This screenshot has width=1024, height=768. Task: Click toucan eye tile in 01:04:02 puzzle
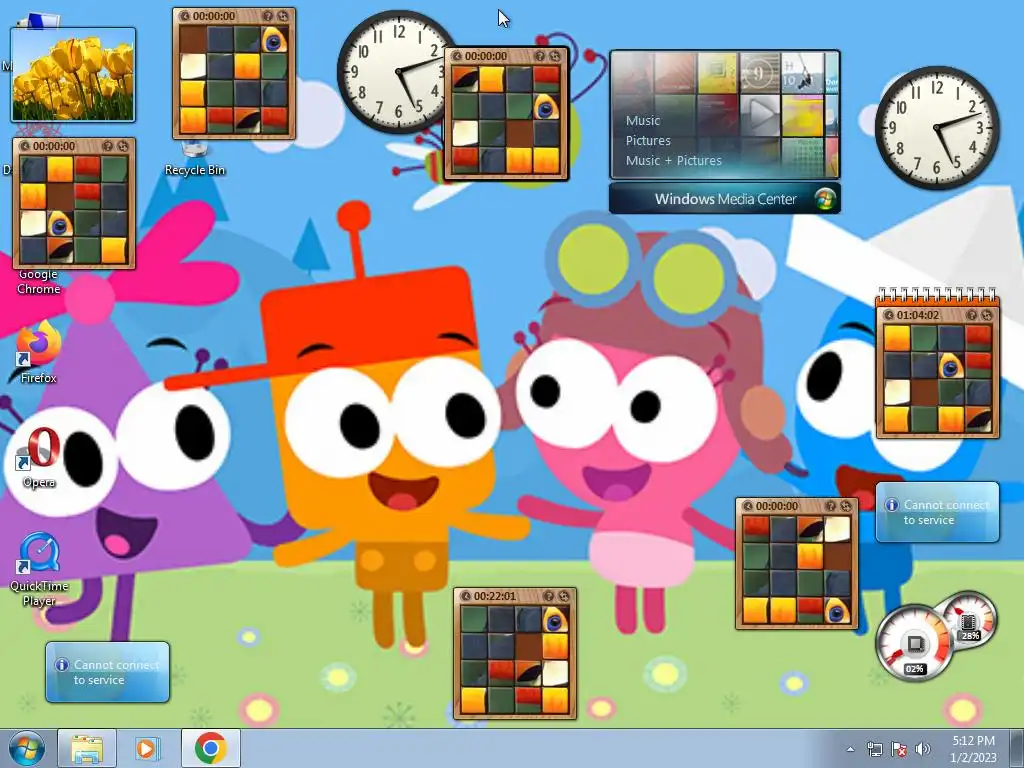(950, 366)
